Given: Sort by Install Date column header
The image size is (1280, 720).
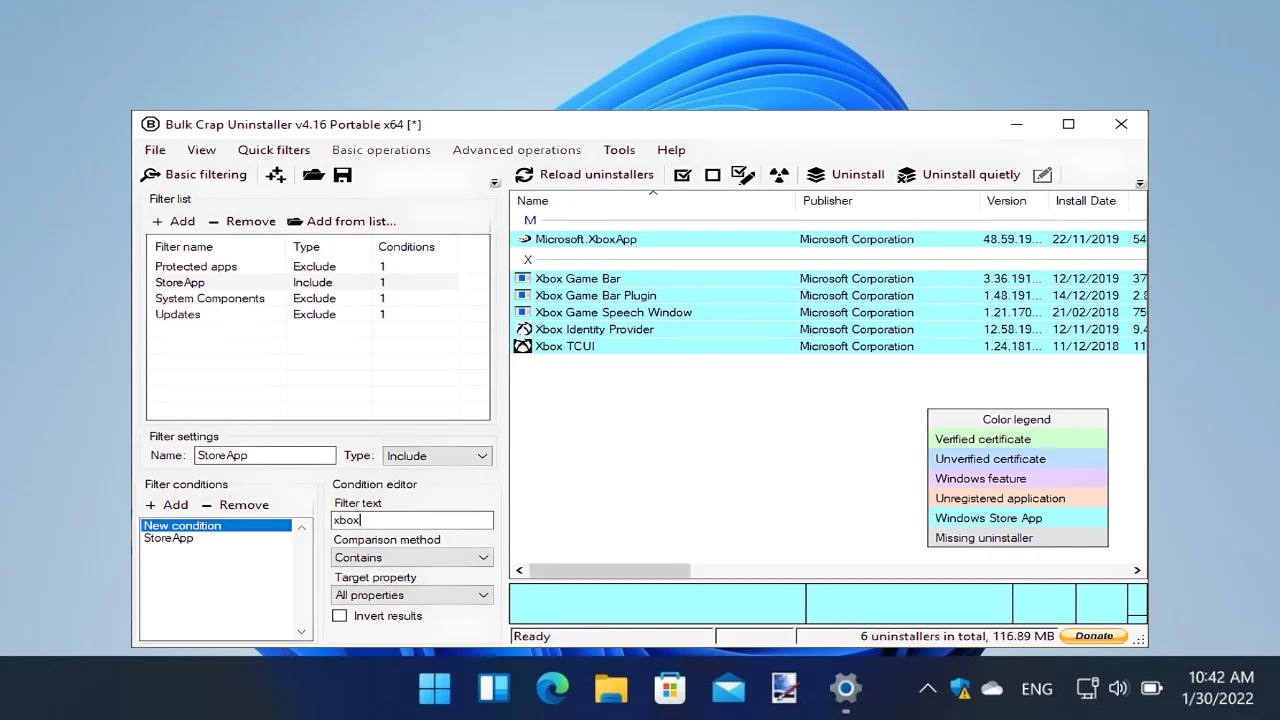Looking at the screenshot, I should tap(1088, 201).
